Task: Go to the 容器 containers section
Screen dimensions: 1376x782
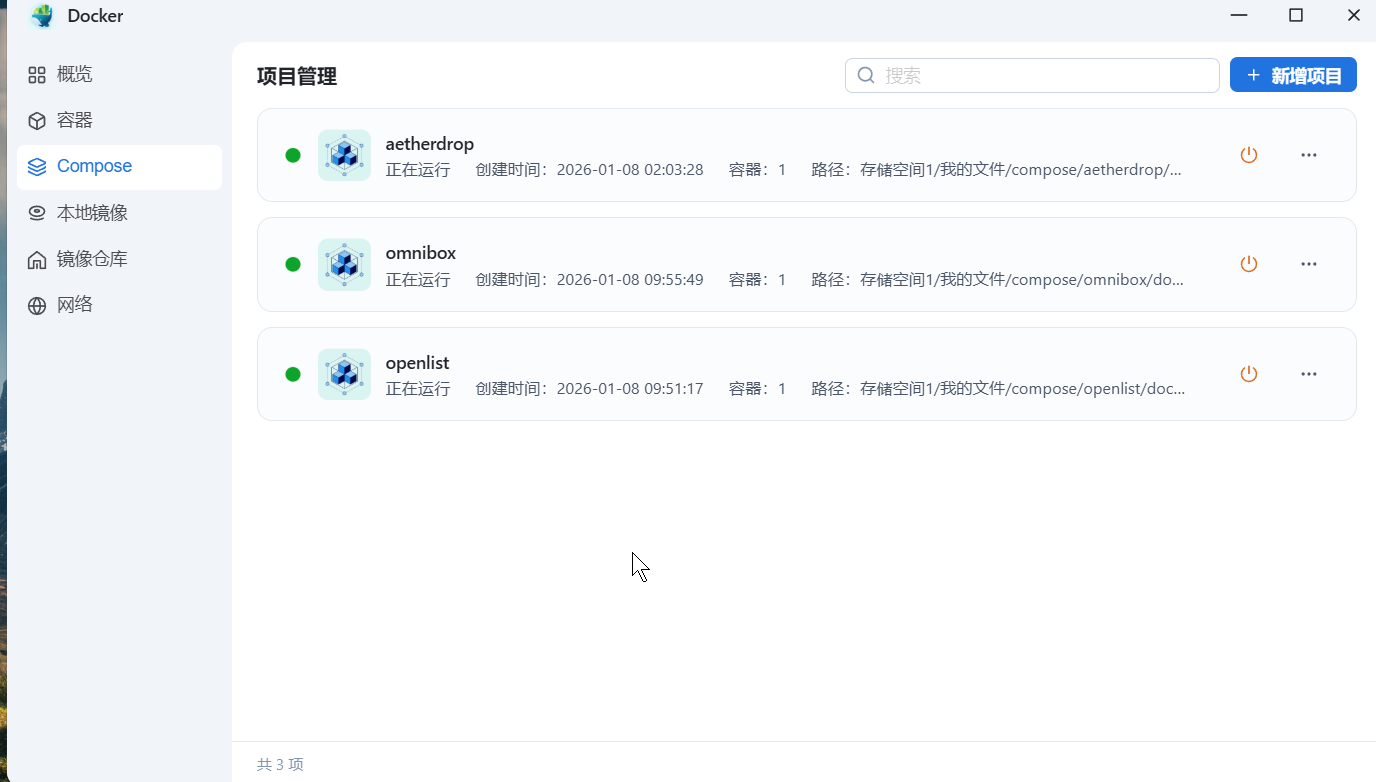Action: click(119, 120)
